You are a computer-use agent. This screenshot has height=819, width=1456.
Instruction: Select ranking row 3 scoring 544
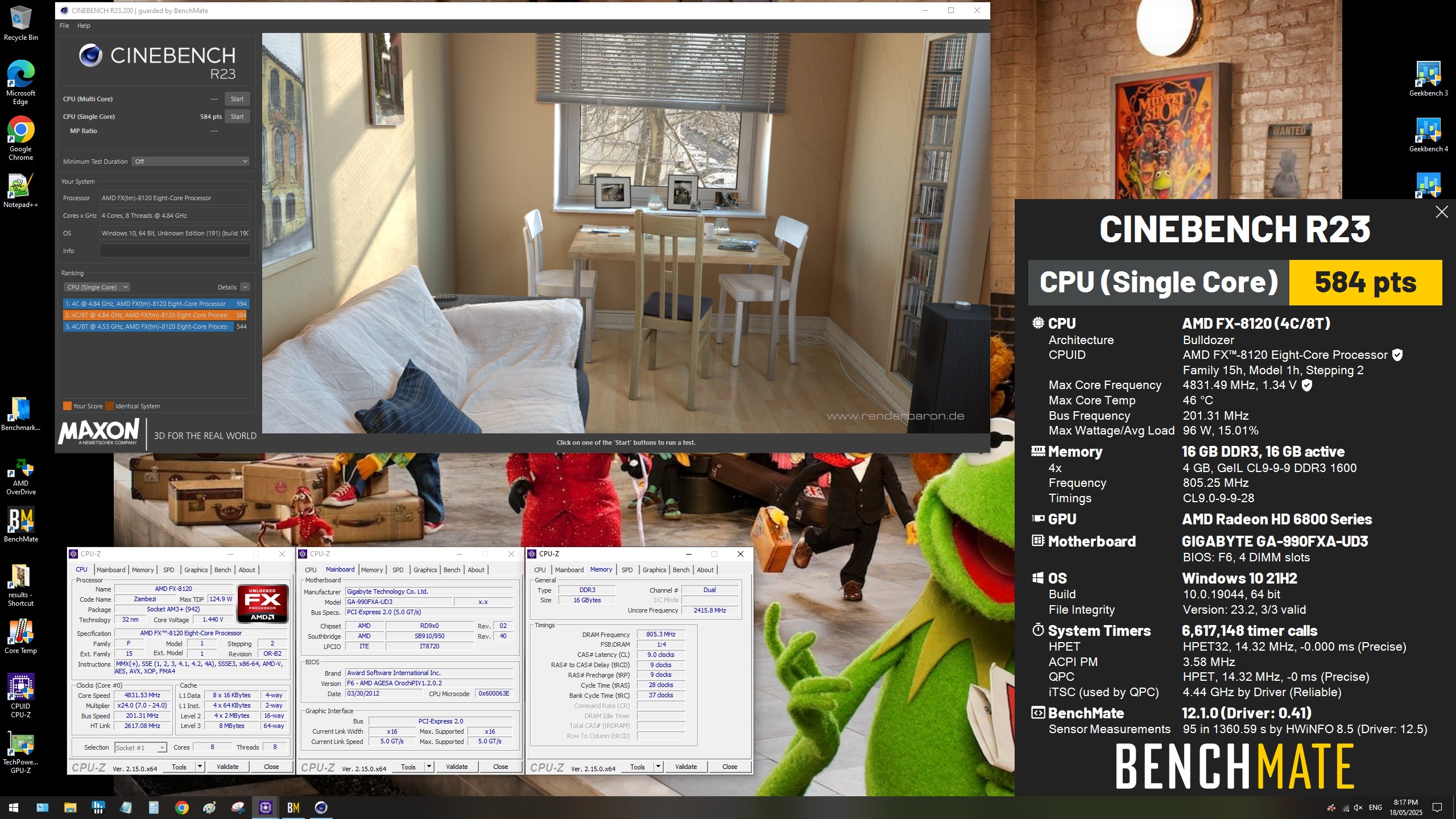[x=156, y=326]
